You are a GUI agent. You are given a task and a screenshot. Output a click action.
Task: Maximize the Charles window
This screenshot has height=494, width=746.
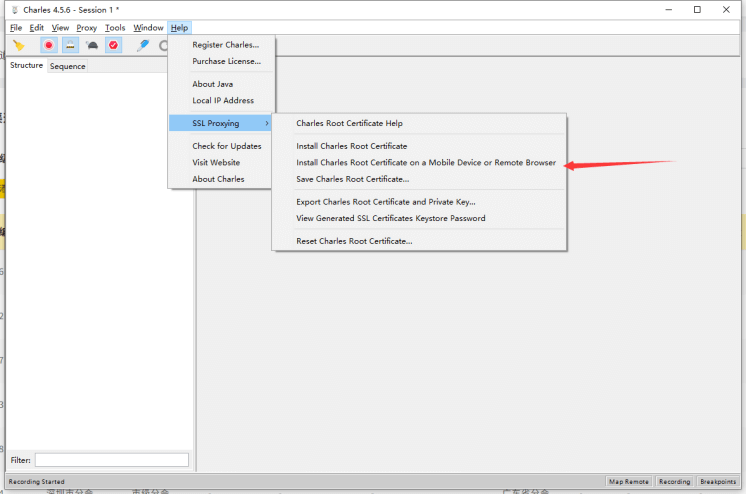pos(697,10)
